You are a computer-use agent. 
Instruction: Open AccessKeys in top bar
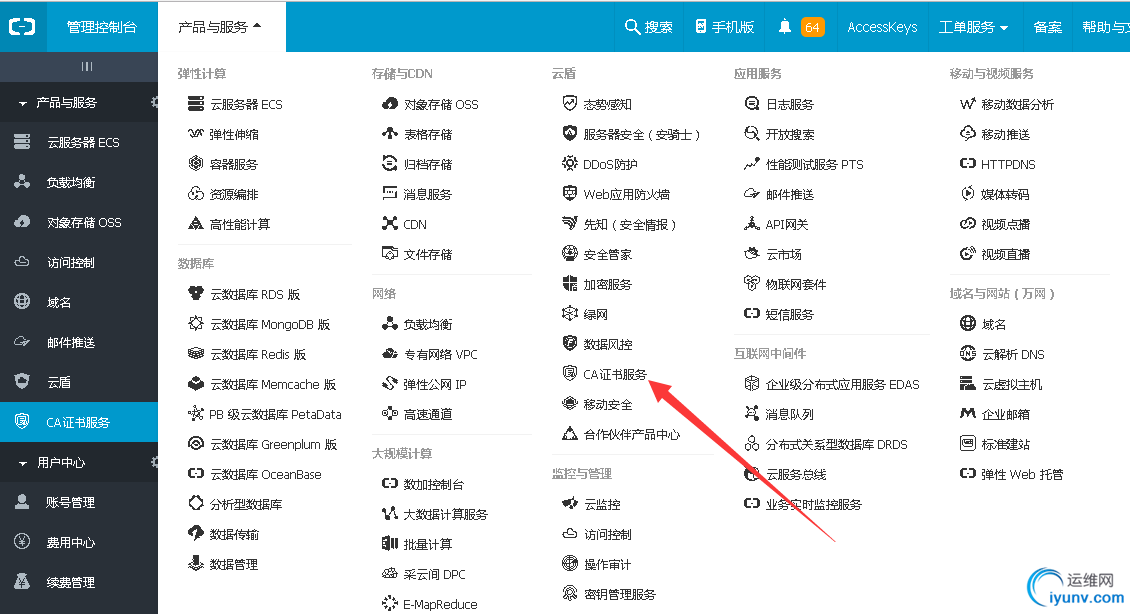click(x=882, y=27)
